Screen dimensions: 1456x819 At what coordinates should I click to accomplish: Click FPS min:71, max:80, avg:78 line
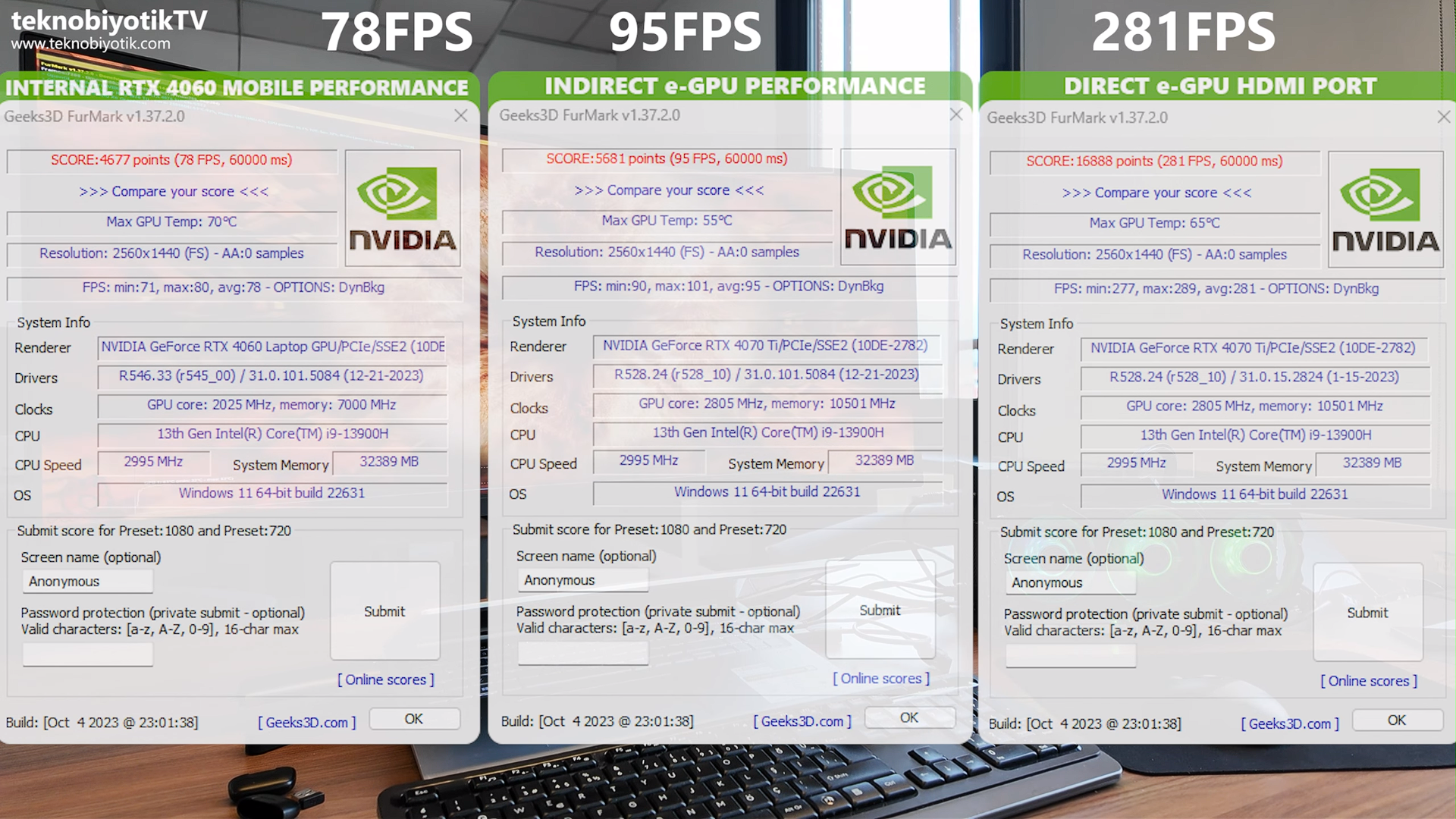pos(234,287)
